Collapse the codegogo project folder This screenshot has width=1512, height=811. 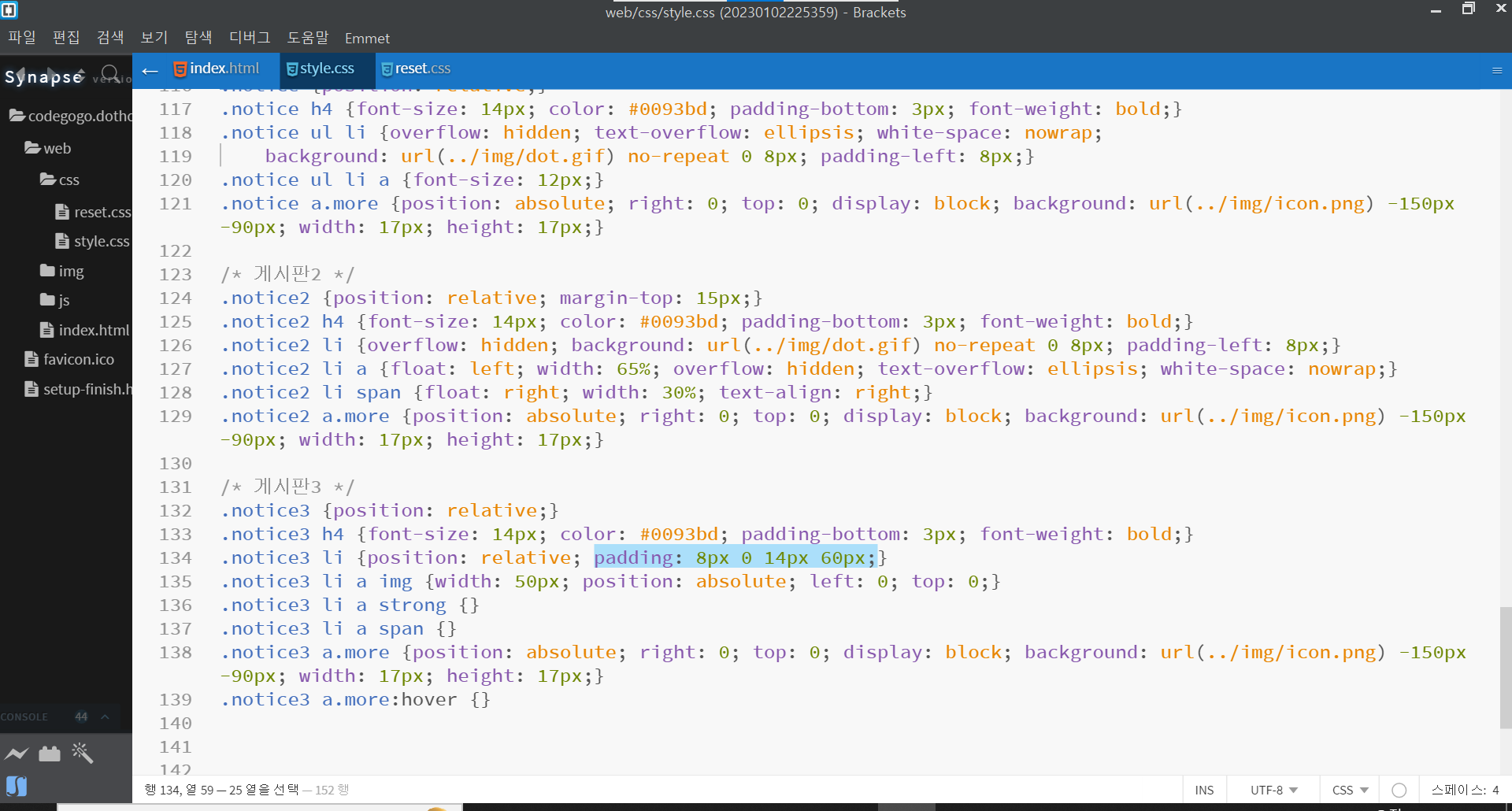[x=70, y=116]
